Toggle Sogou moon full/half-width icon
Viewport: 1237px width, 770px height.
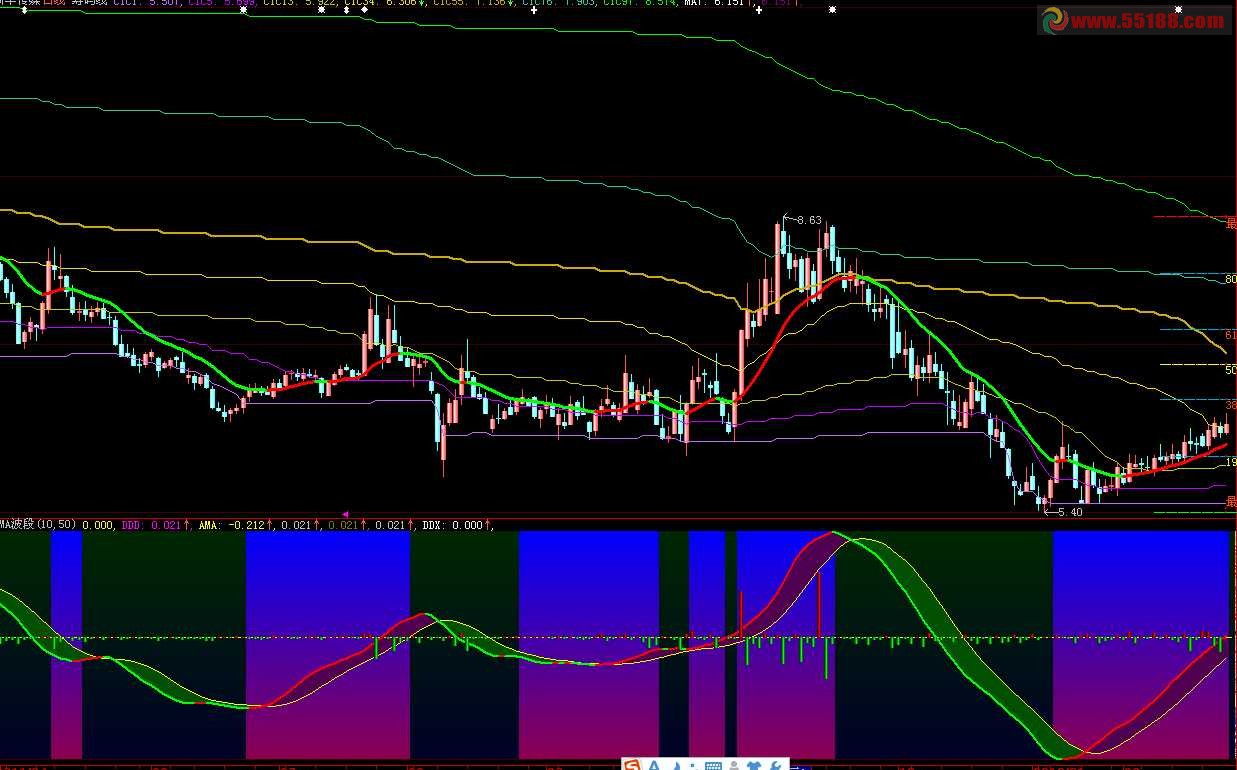(675, 766)
